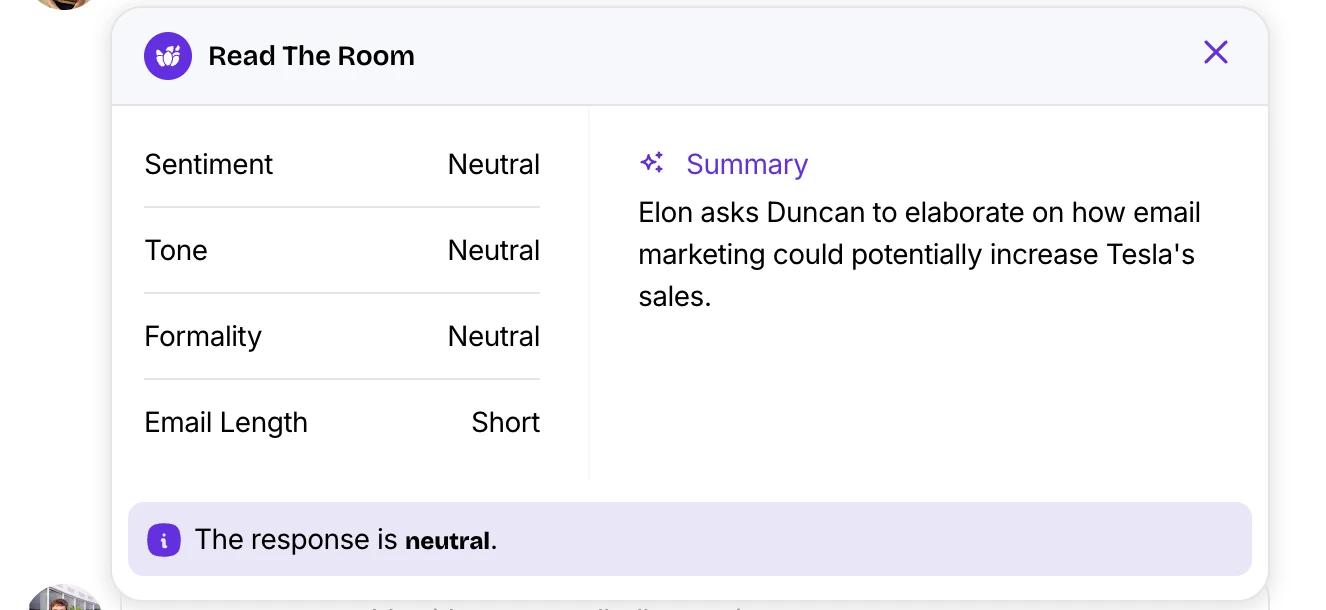
Task: Click the Tone label
Action: click(x=176, y=250)
